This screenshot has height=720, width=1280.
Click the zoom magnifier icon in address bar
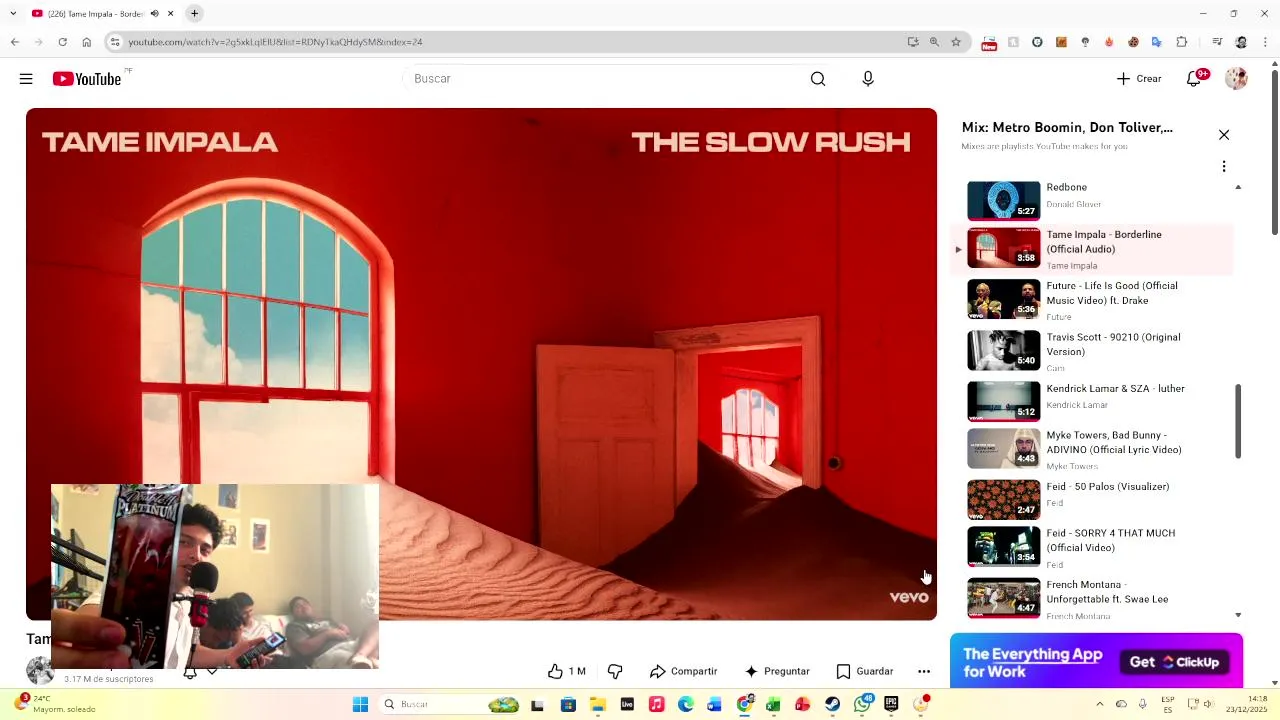934,42
